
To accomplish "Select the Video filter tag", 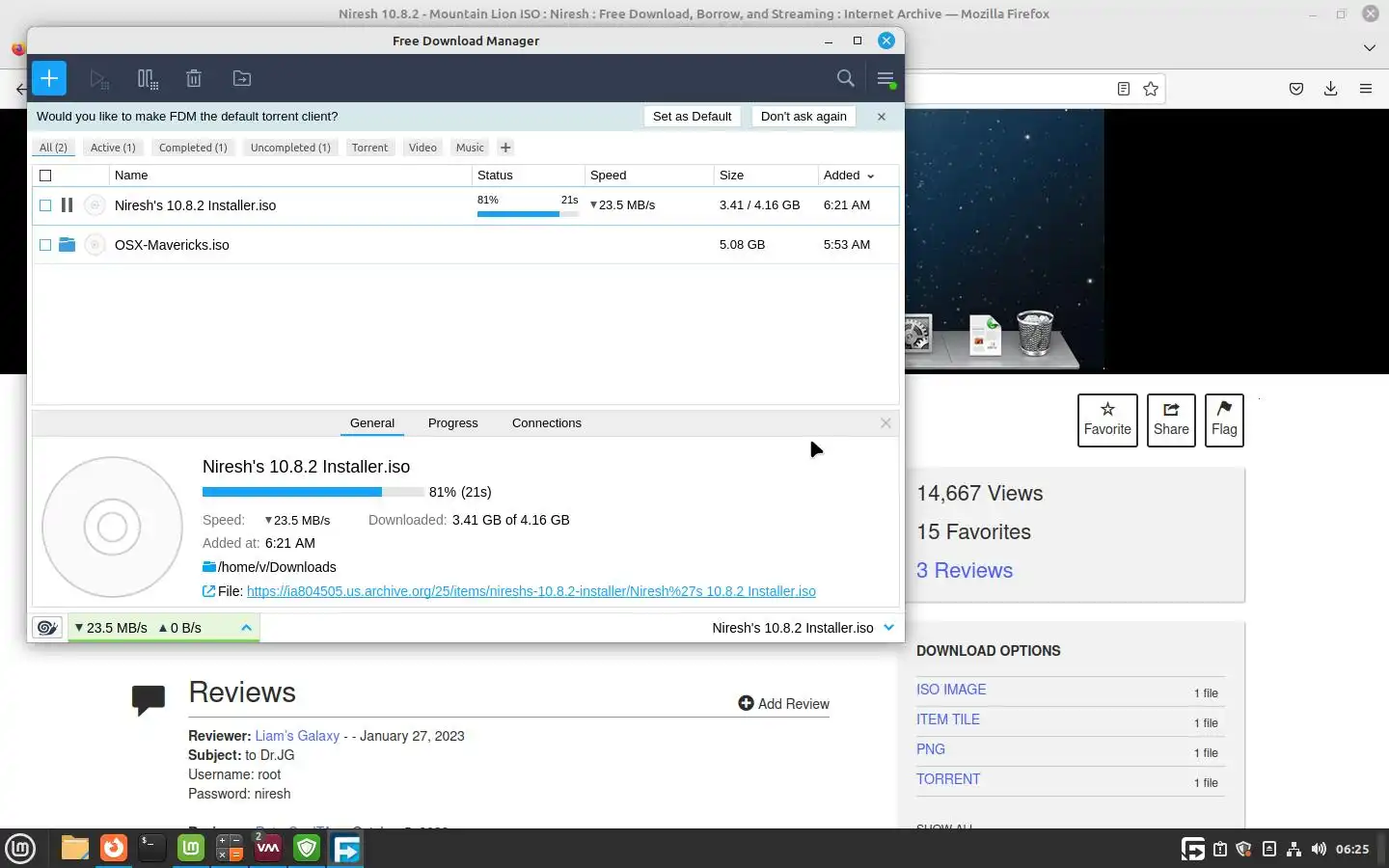I will [x=422, y=148].
